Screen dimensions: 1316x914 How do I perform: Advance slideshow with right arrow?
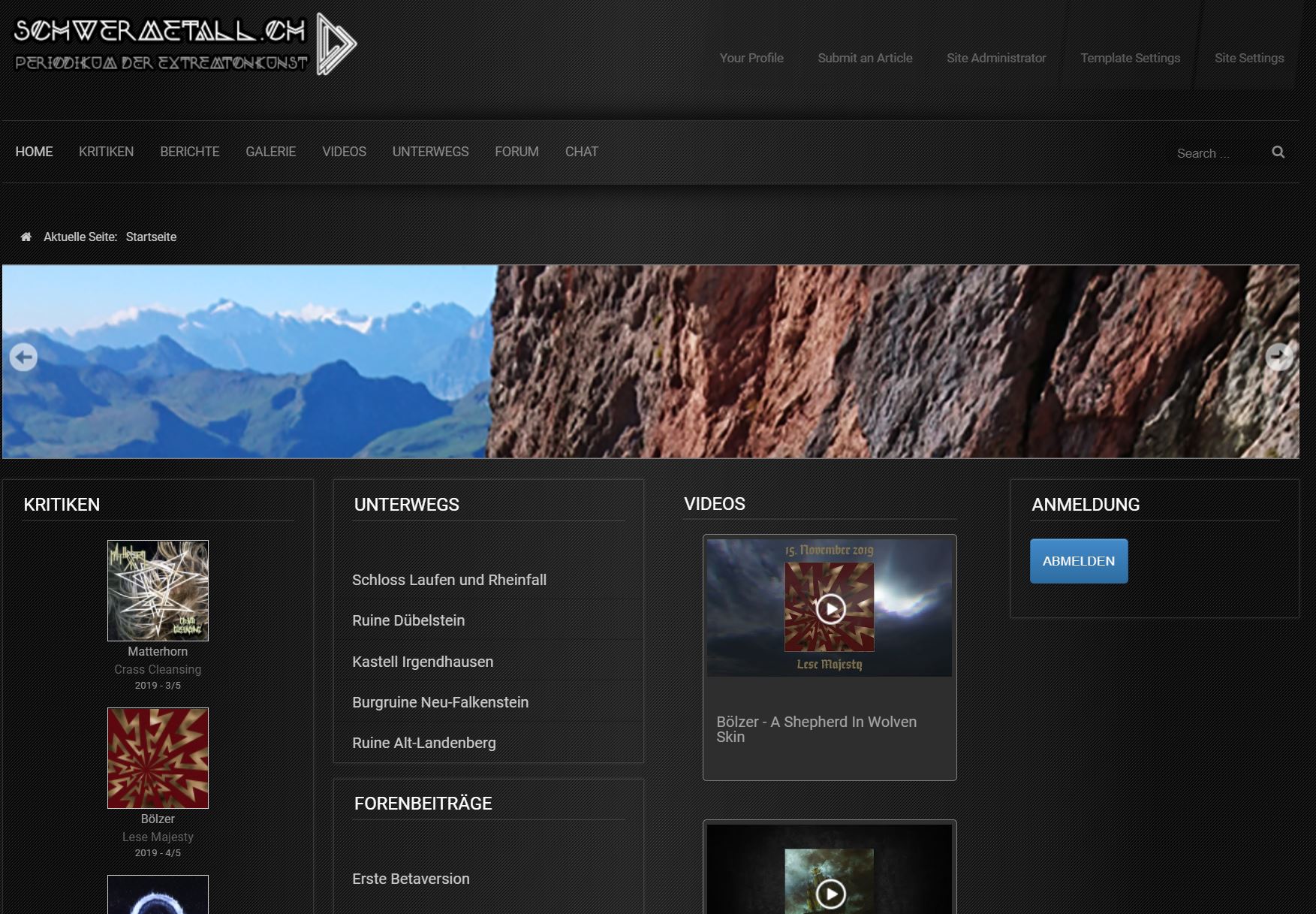coord(1279,357)
